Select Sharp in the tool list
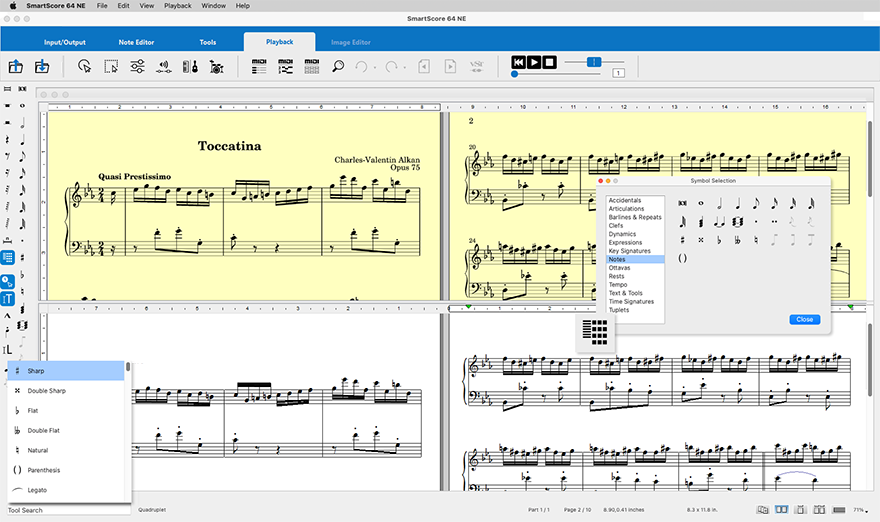The image size is (880, 522). [66, 370]
